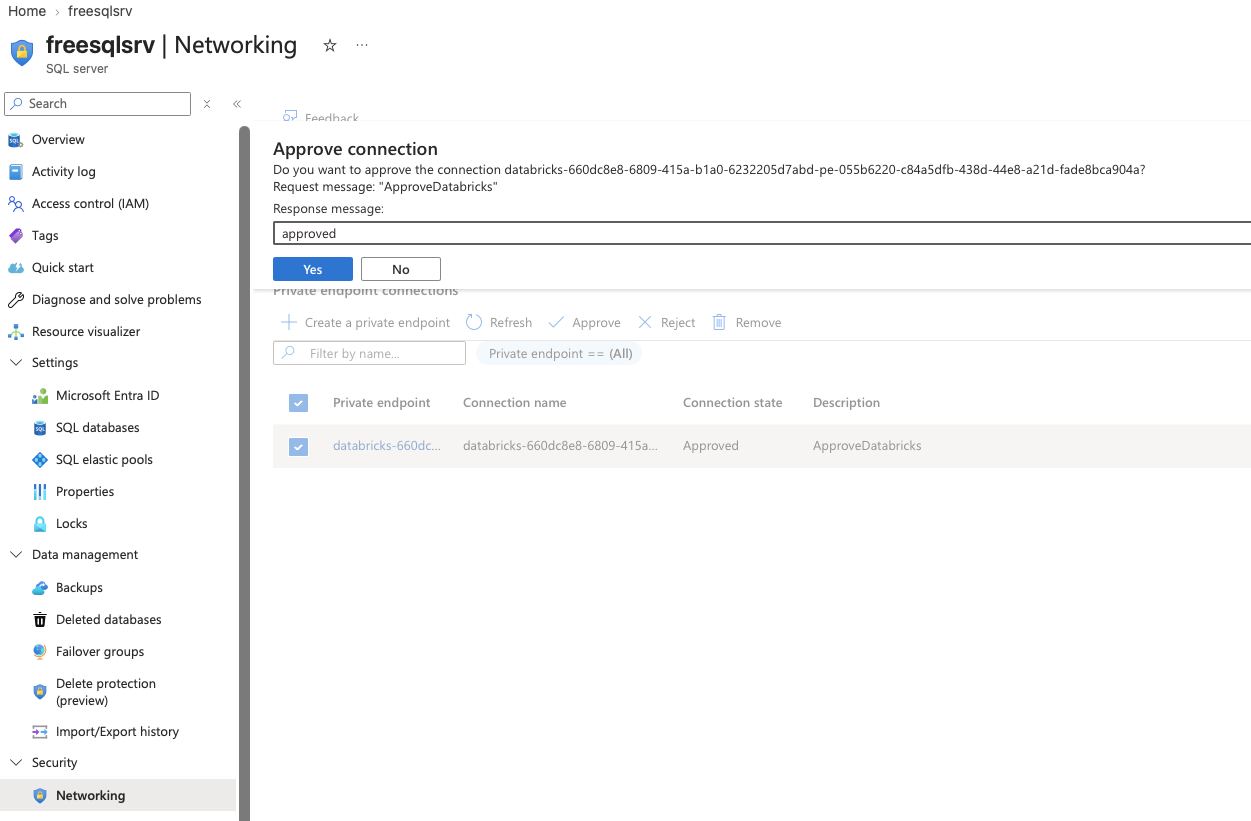Click the Delete protection shield icon

[40, 692]
